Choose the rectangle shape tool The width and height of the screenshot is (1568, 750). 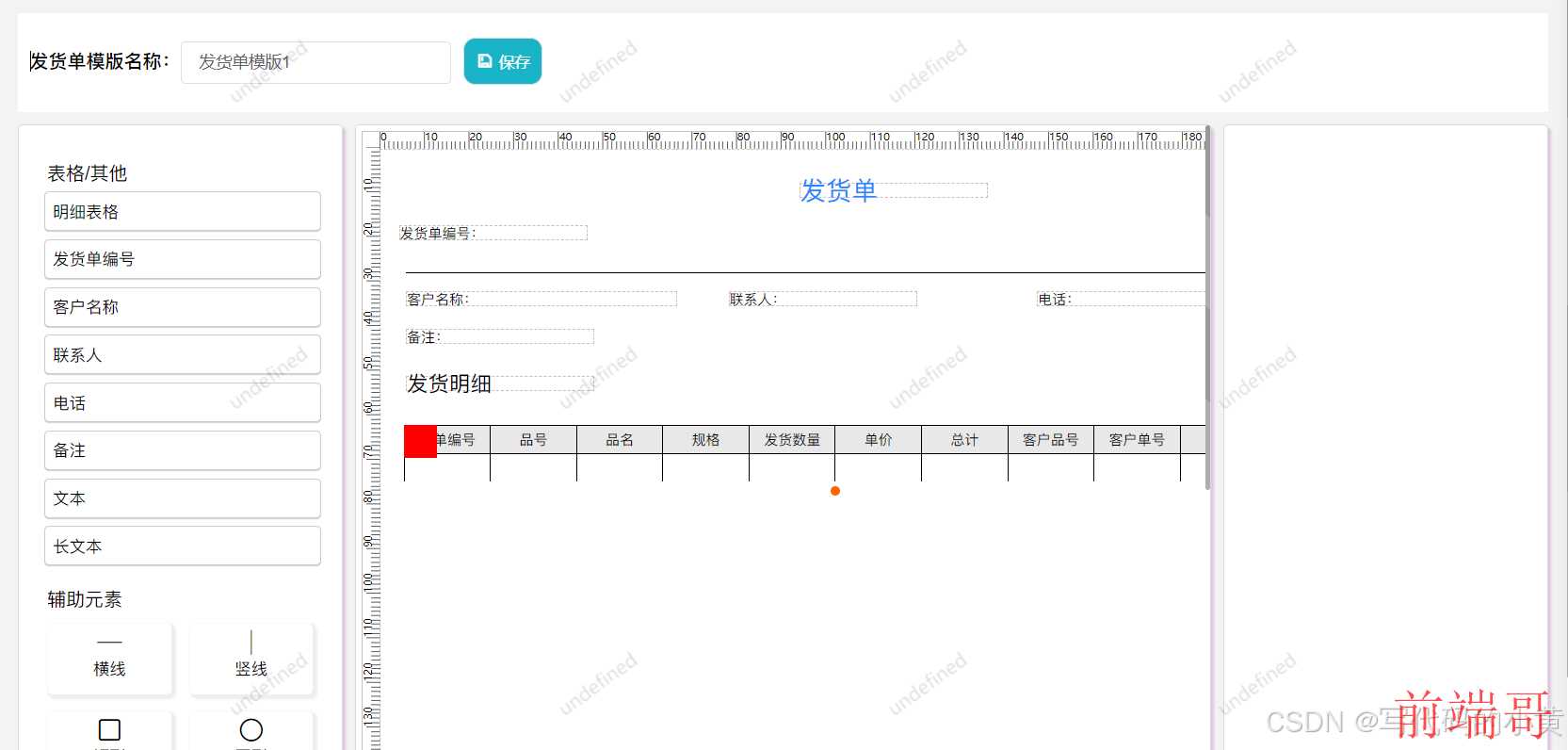110,731
